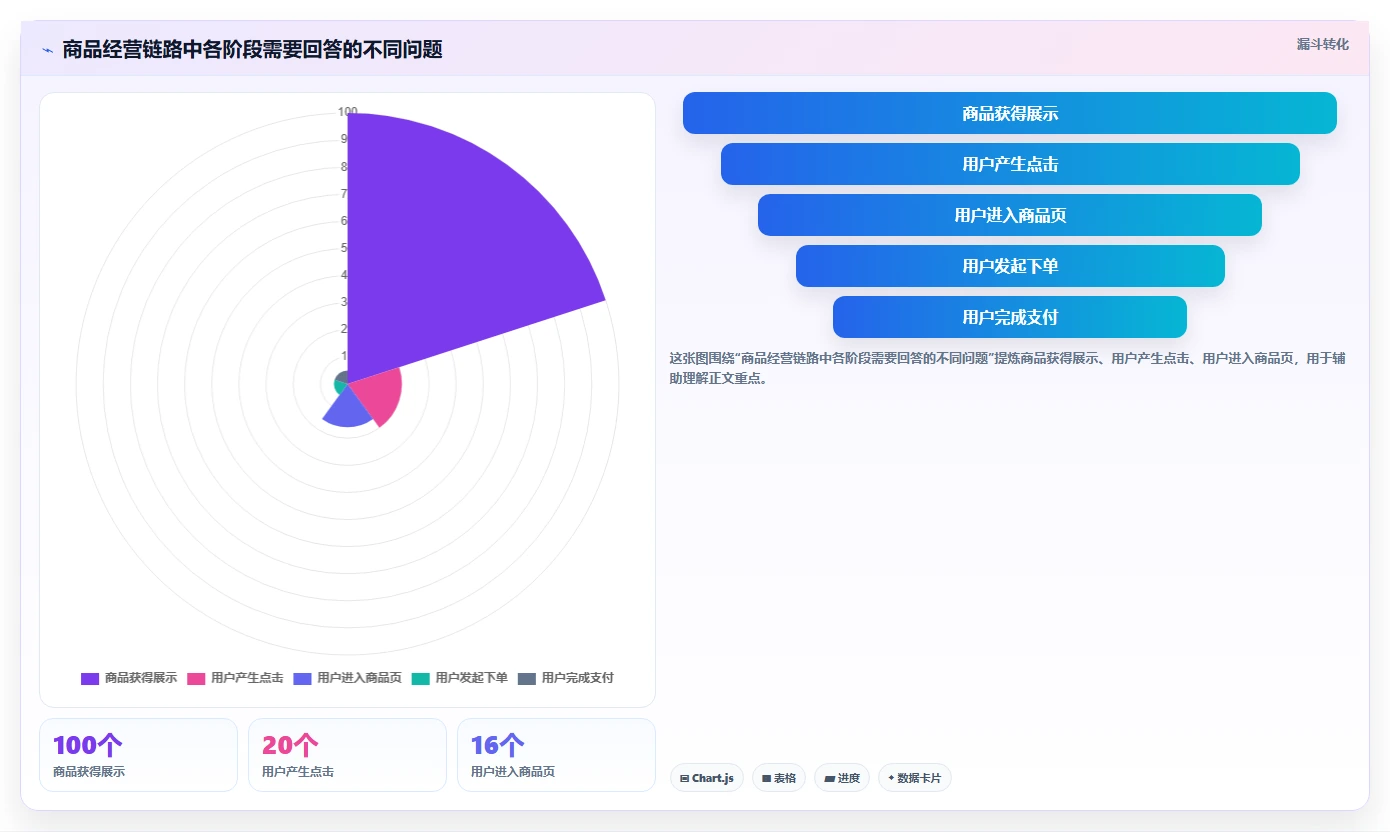The image size is (1390, 832).
Task: Click the 用户完成支付 funnel bar
Action: click(1010, 317)
